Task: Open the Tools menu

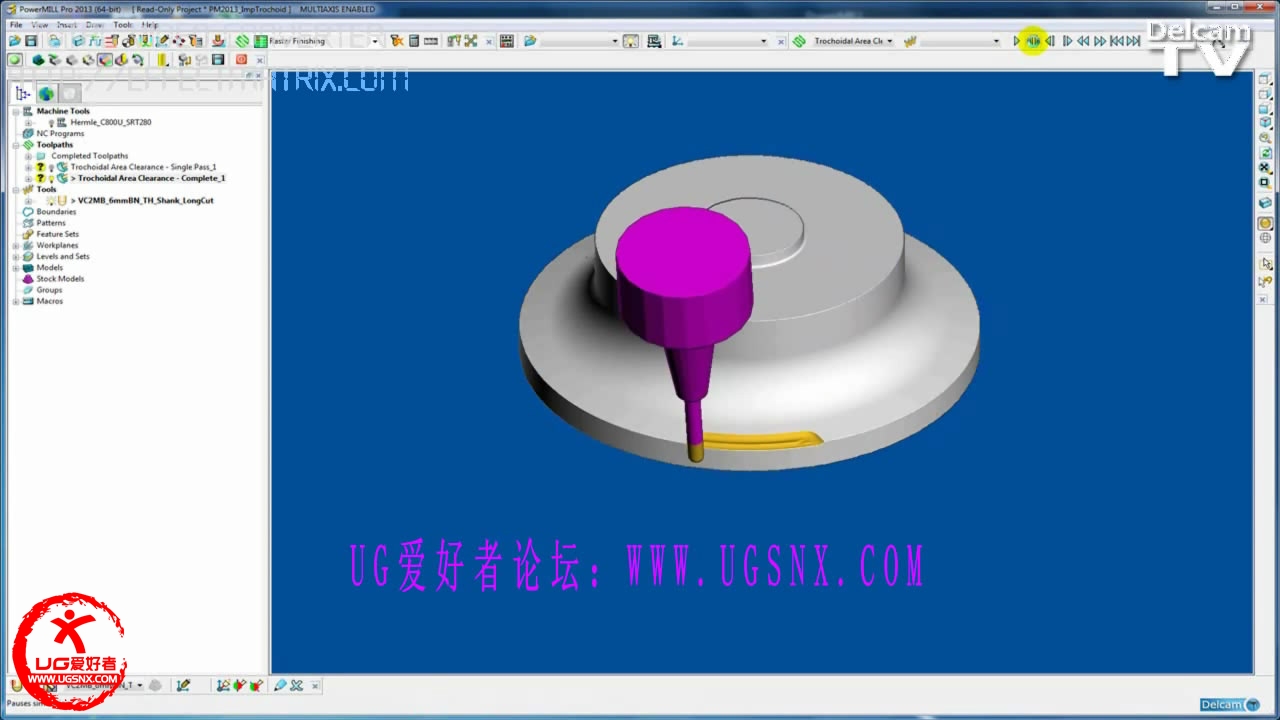Action: (x=123, y=24)
